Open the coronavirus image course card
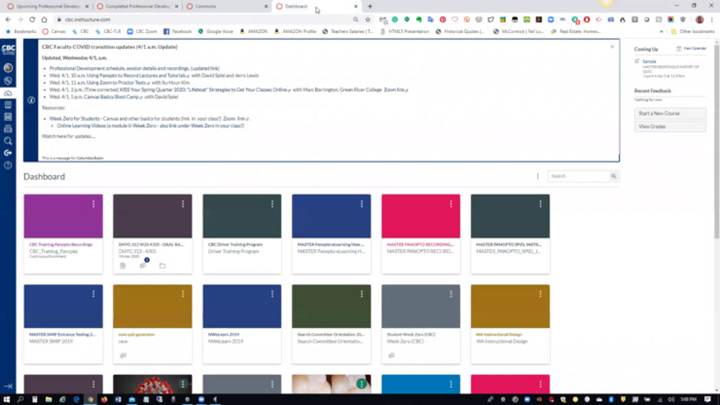Viewport: 720px width, 405px height. (x=152, y=384)
